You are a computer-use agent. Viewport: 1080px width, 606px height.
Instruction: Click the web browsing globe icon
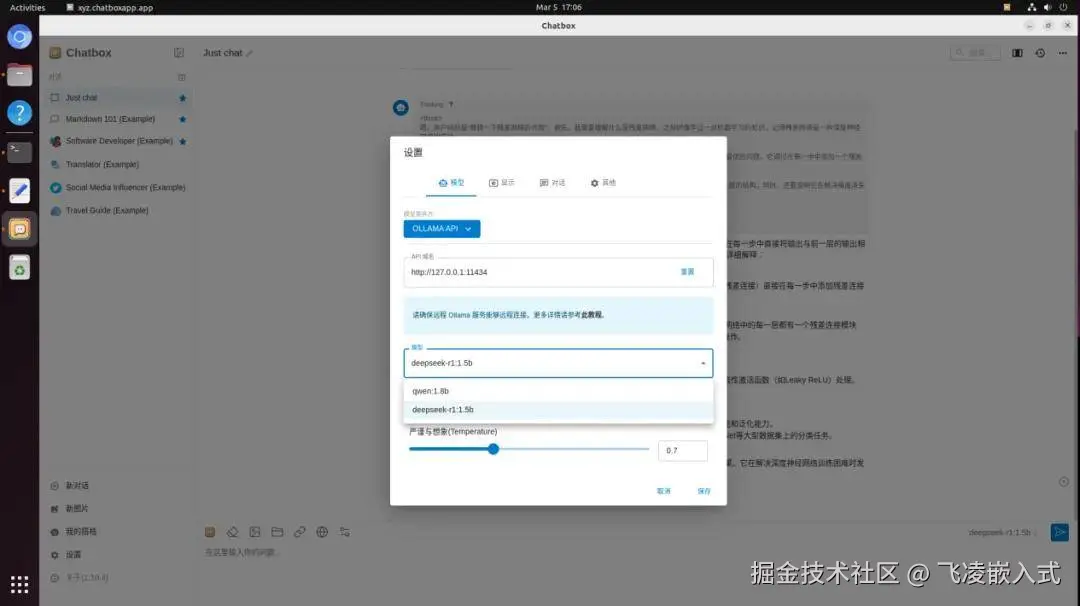pos(322,532)
